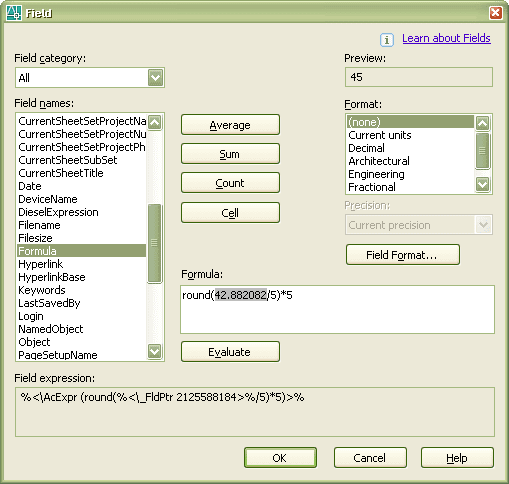This screenshot has height=484, width=509.
Task: Click the Cell button
Action: tap(230, 213)
